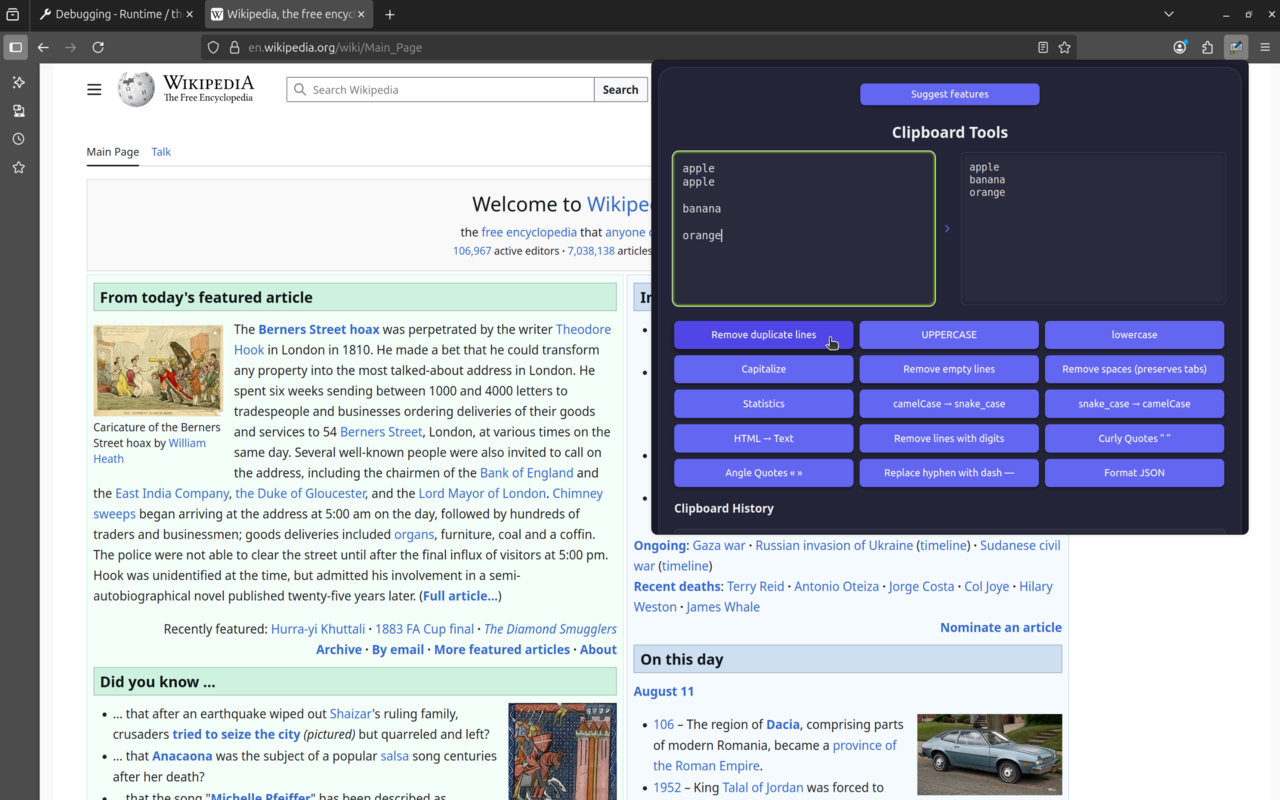Screen dimensions: 1280x800
Task: Click the Wikipedia globe logo
Action: [x=136, y=89]
